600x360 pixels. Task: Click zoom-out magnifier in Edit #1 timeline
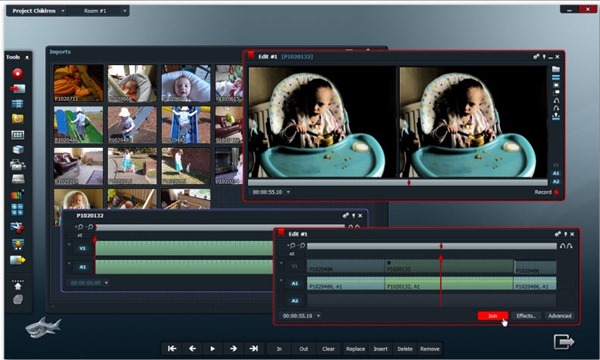302,246
